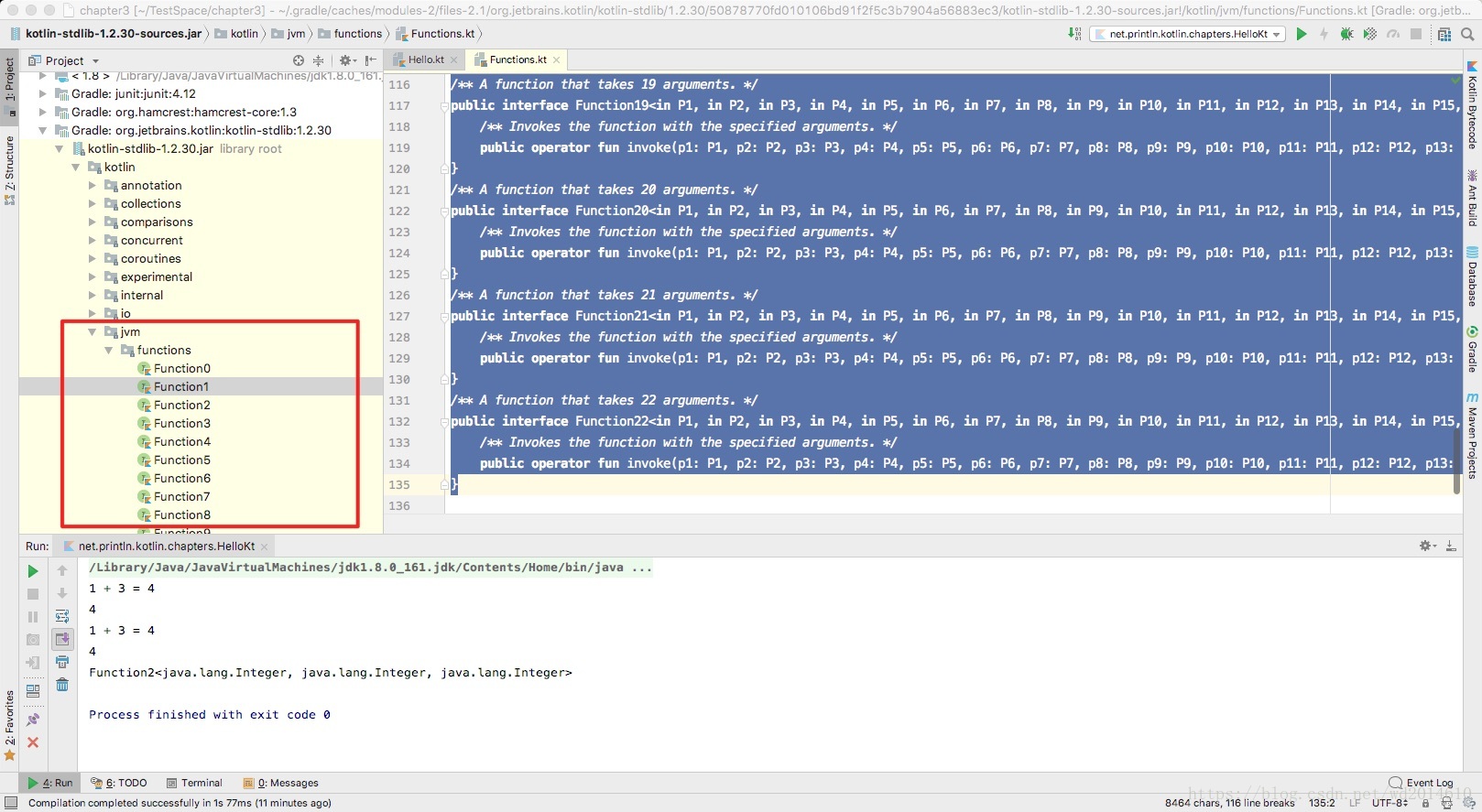Expand the coroutines package folder

(93, 258)
